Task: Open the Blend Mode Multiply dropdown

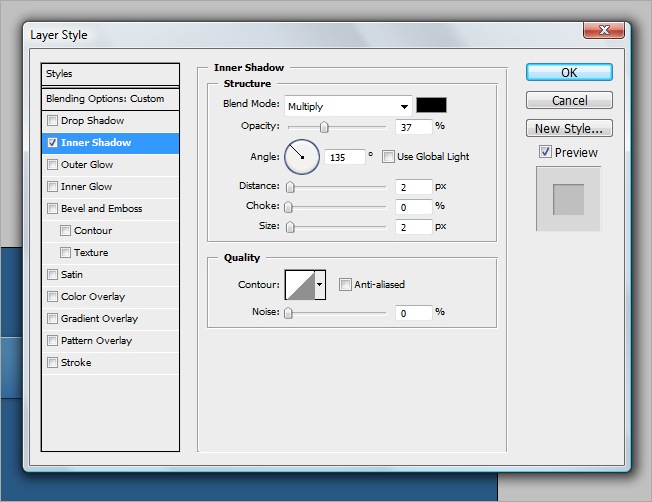Action: click(348, 106)
